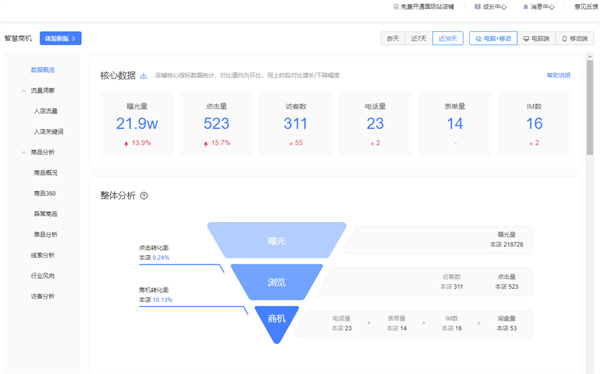Click the 10.13% 商机转化率 value
Image resolution: width=600 pixels, height=374 pixels.
pyautogui.click(x=162, y=300)
